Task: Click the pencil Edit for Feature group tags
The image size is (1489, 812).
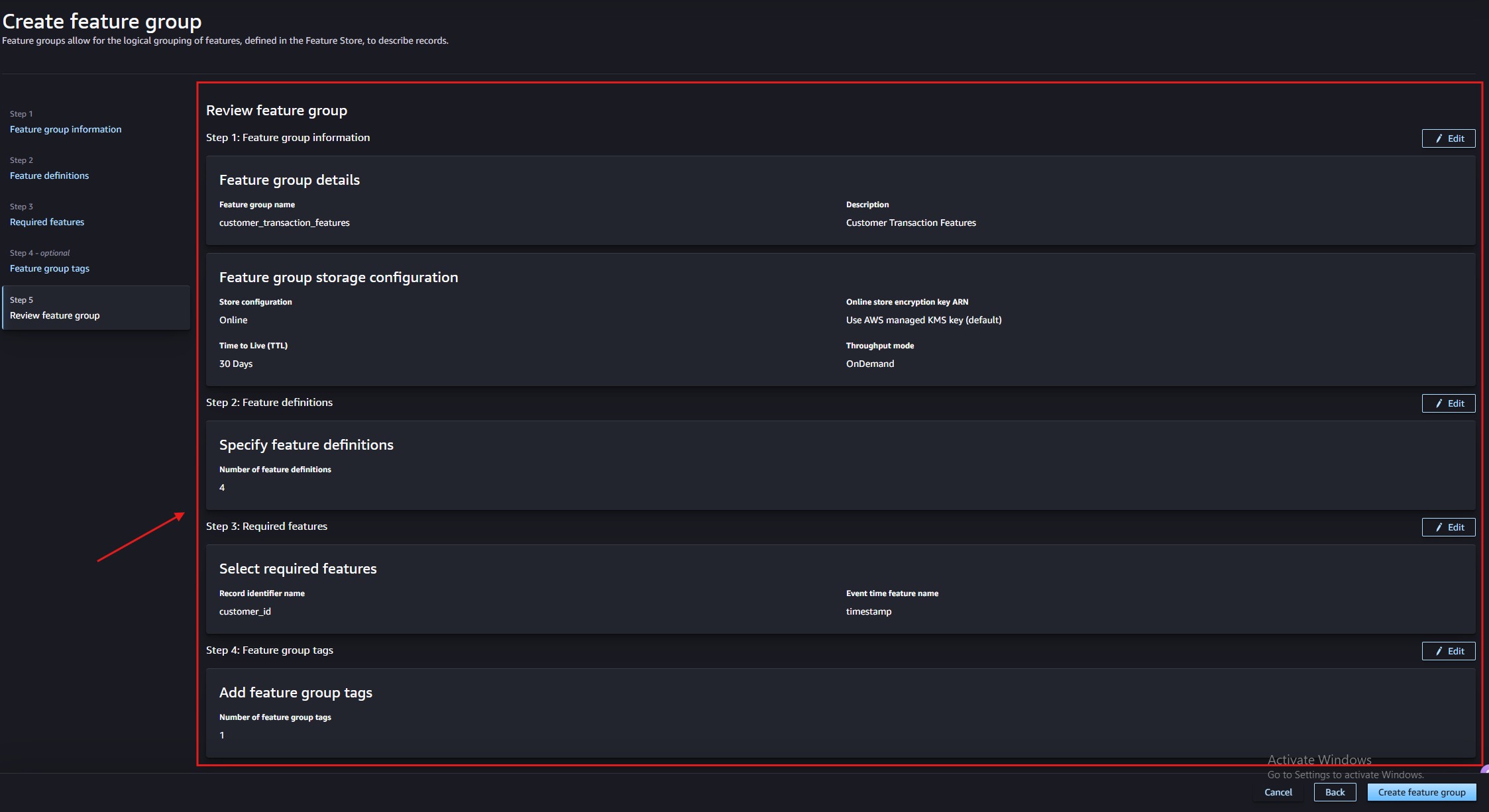Action: (x=1448, y=651)
